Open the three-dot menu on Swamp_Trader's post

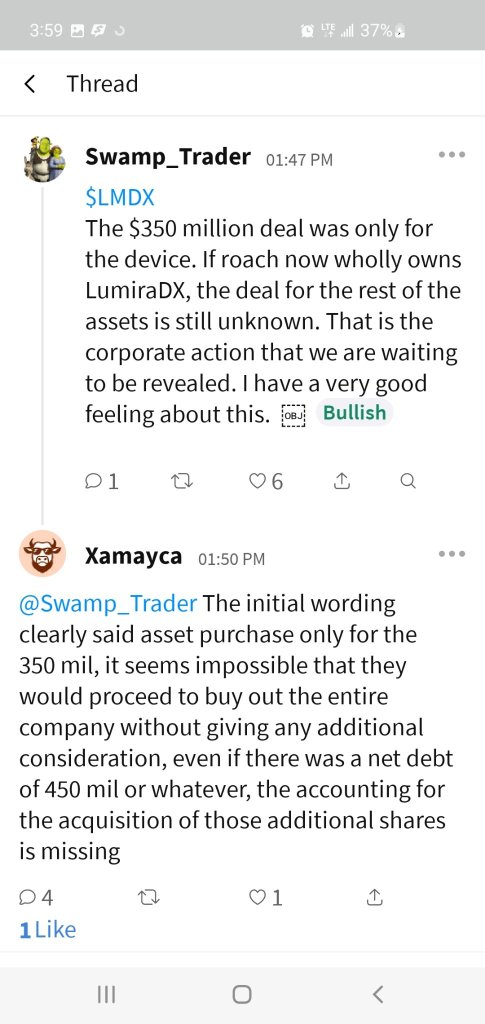tap(452, 155)
